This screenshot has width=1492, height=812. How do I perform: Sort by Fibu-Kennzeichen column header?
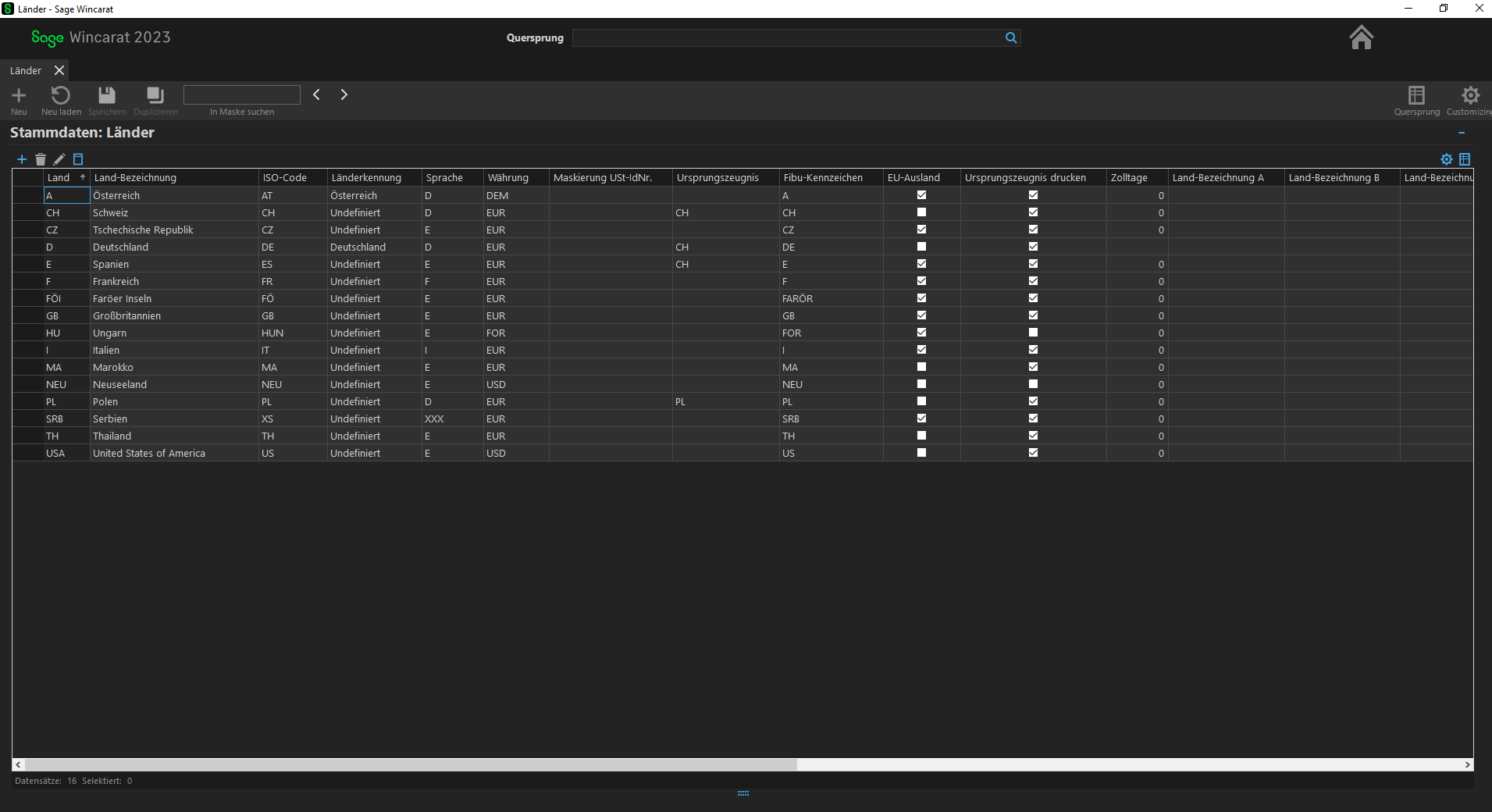coord(831,177)
